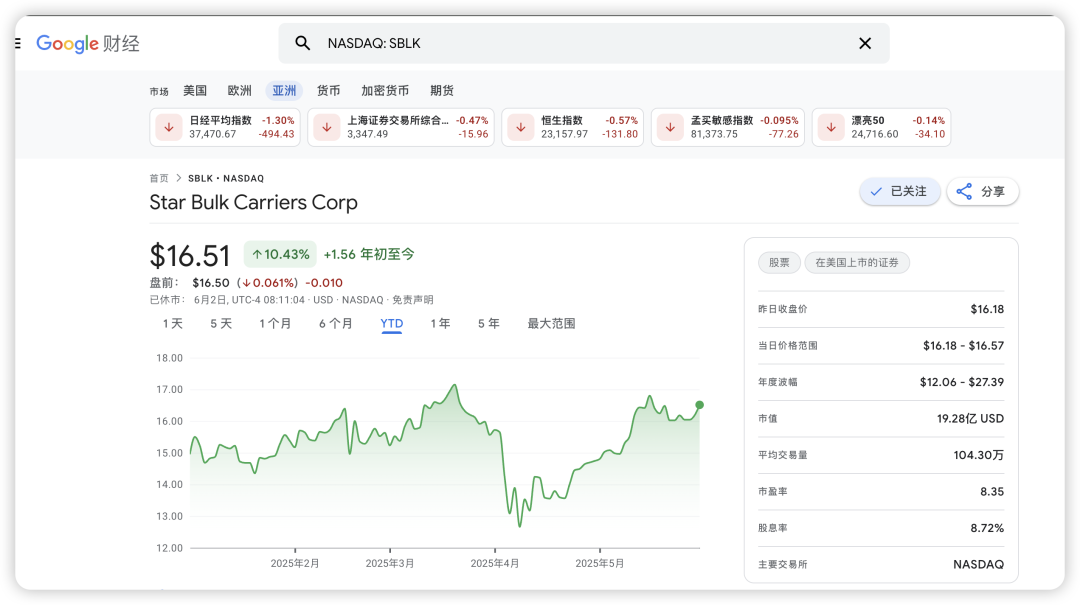Focus the NASDAQ: SBLK search field
Image resolution: width=1080 pixels, height=605 pixels.
pos(584,43)
